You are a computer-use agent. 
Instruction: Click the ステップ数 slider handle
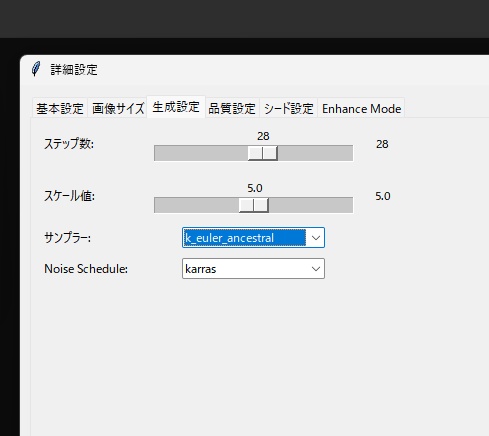(263, 153)
